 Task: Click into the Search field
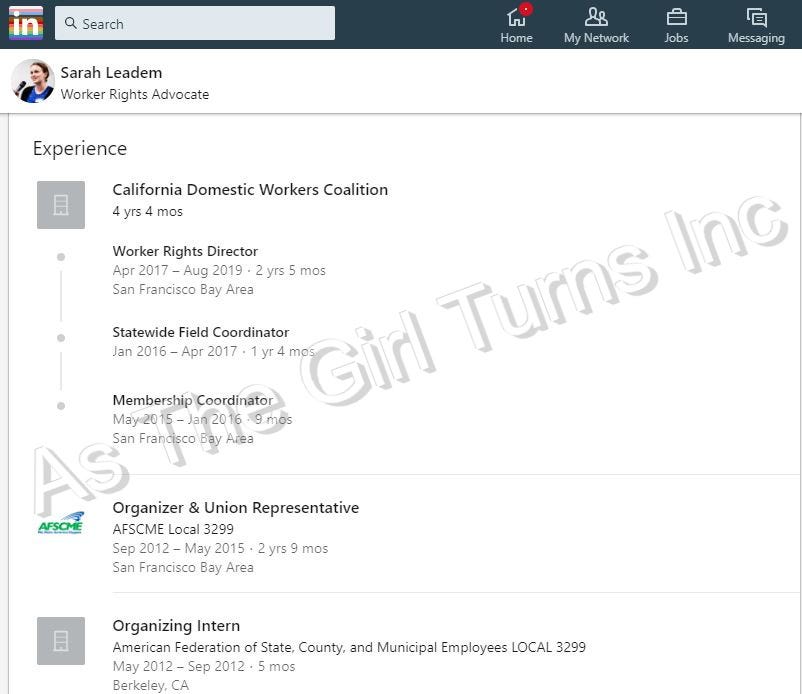(x=195, y=23)
